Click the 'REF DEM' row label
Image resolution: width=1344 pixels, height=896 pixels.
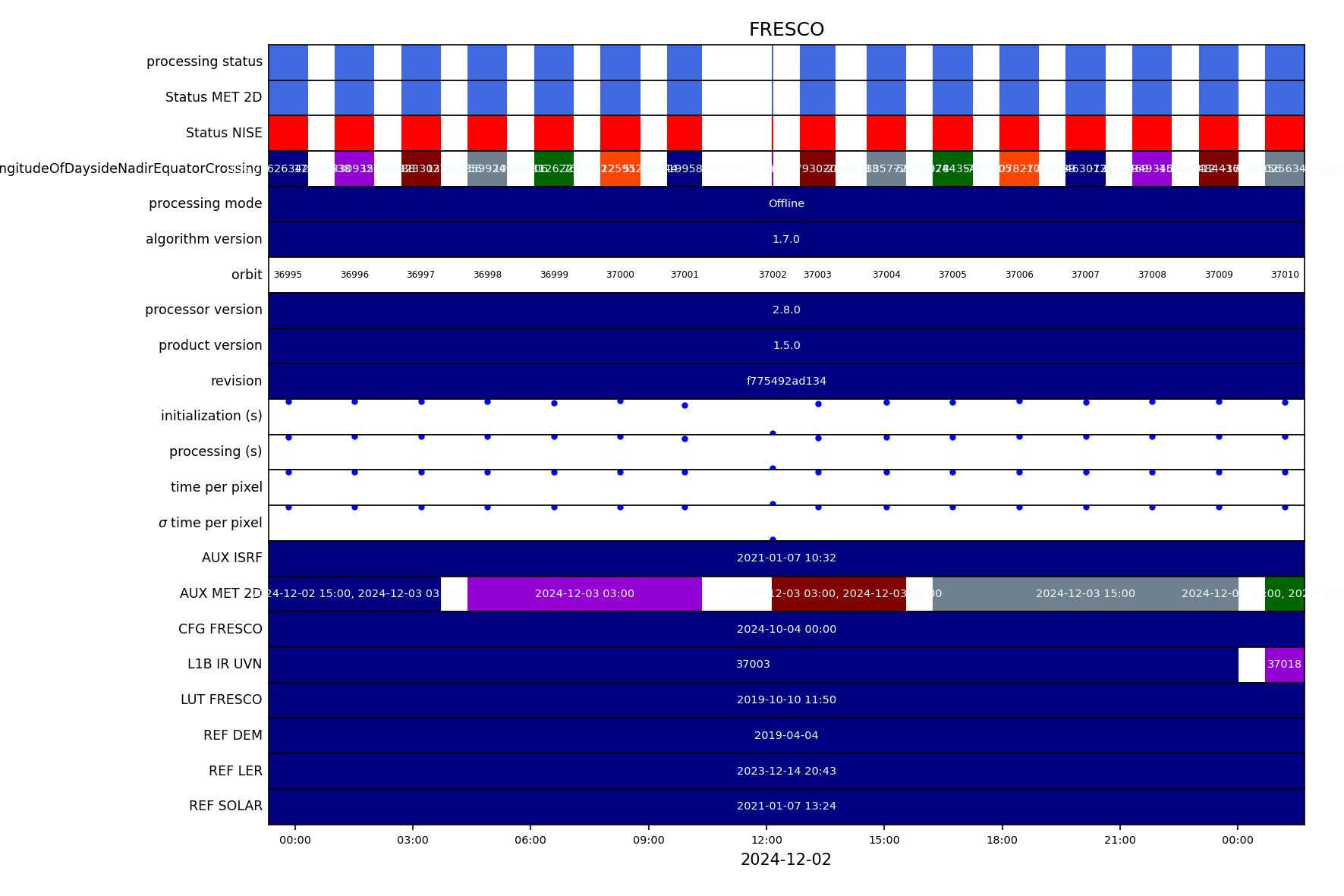pos(232,735)
